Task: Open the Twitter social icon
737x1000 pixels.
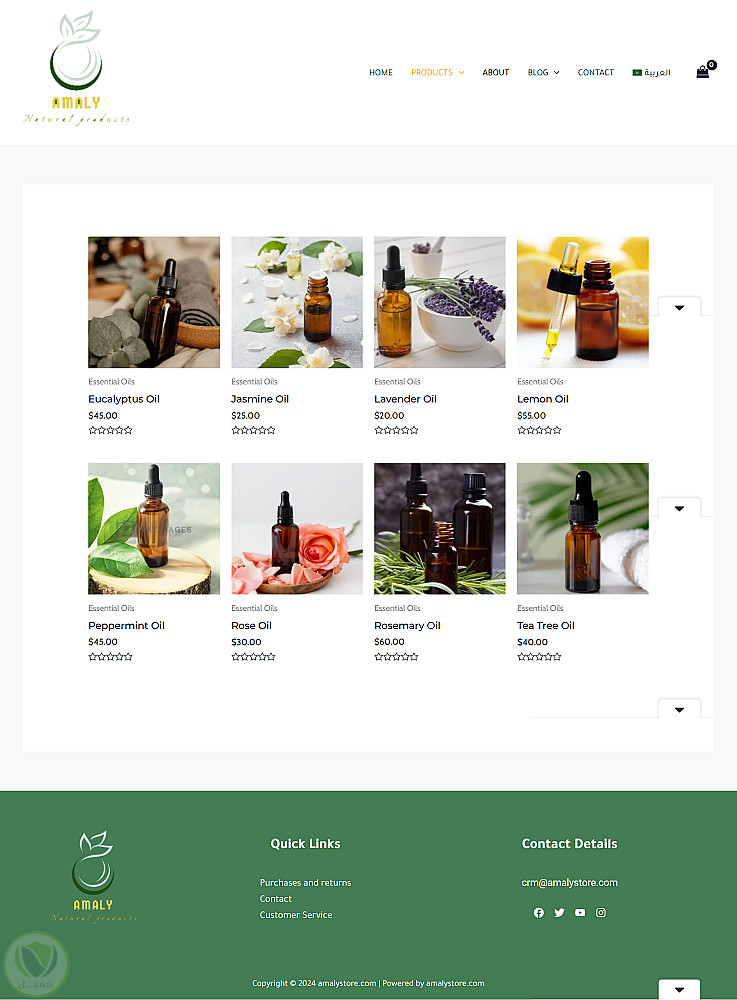Action: 559,913
